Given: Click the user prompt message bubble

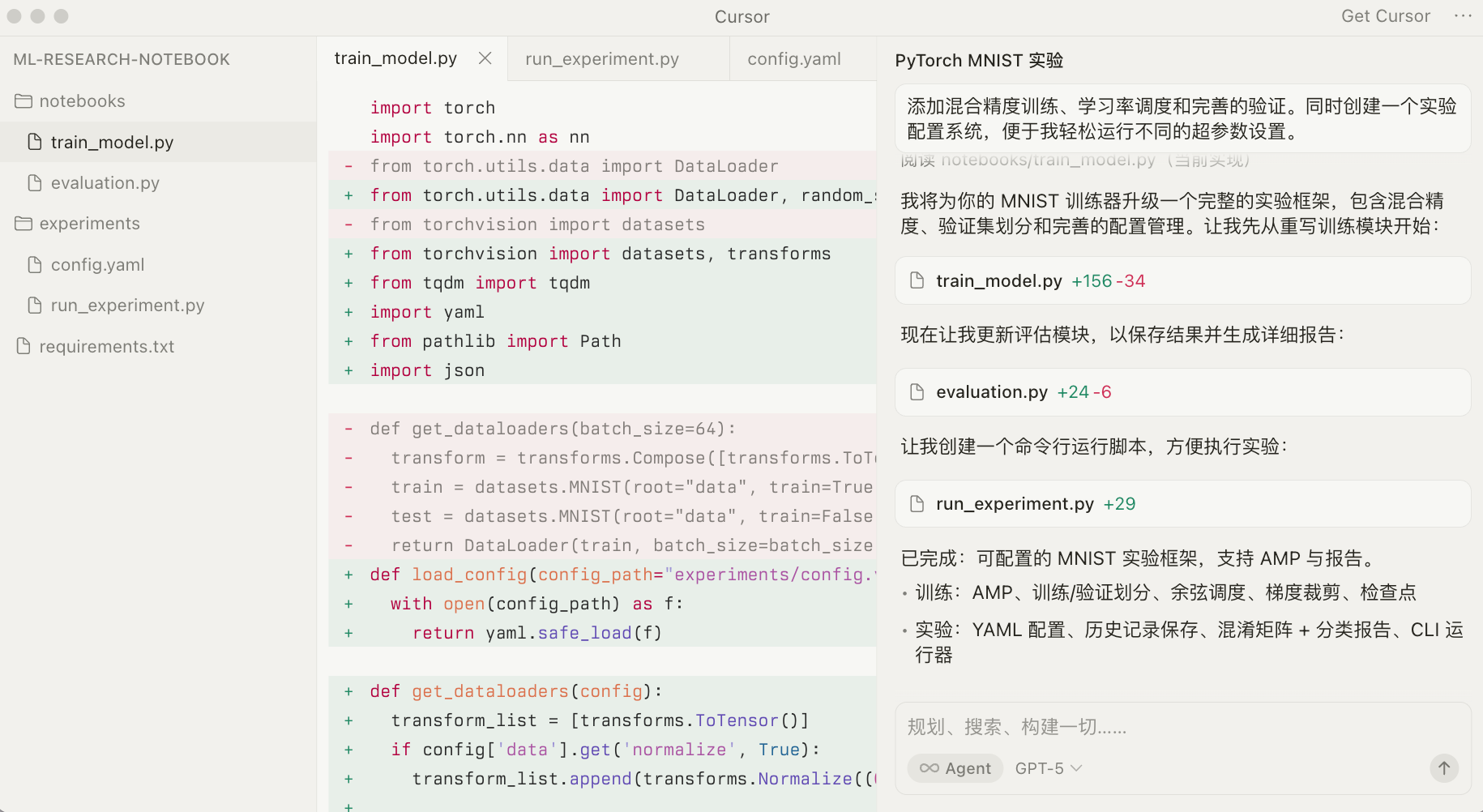Looking at the screenshot, I should [1182, 118].
